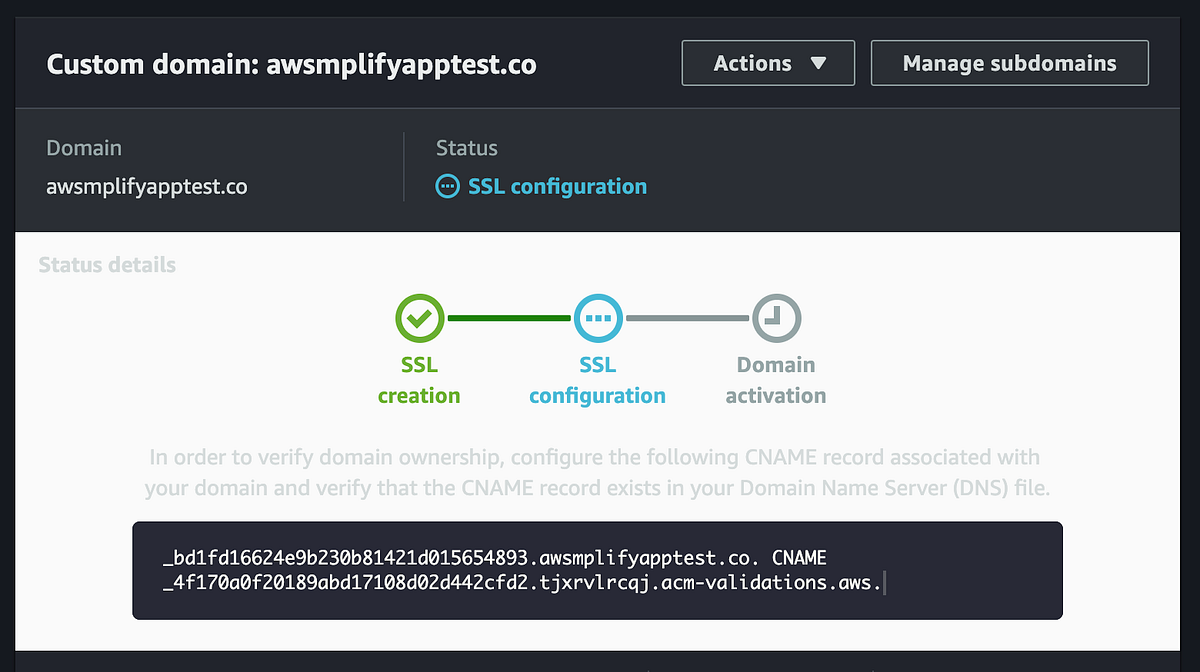The width and height of the screenshot is (1200, 672).
Task: Click the Custom domain page title
Action: (292, 63)
